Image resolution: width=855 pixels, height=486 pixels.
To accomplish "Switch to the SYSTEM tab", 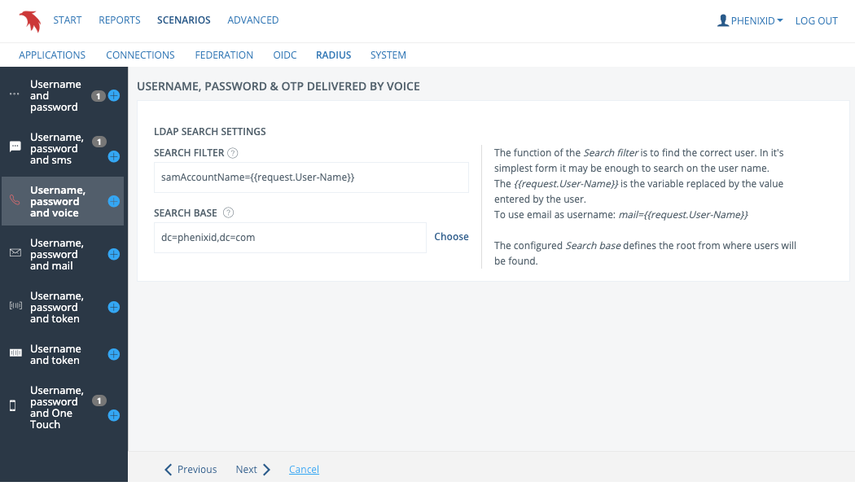I will 388,55.
